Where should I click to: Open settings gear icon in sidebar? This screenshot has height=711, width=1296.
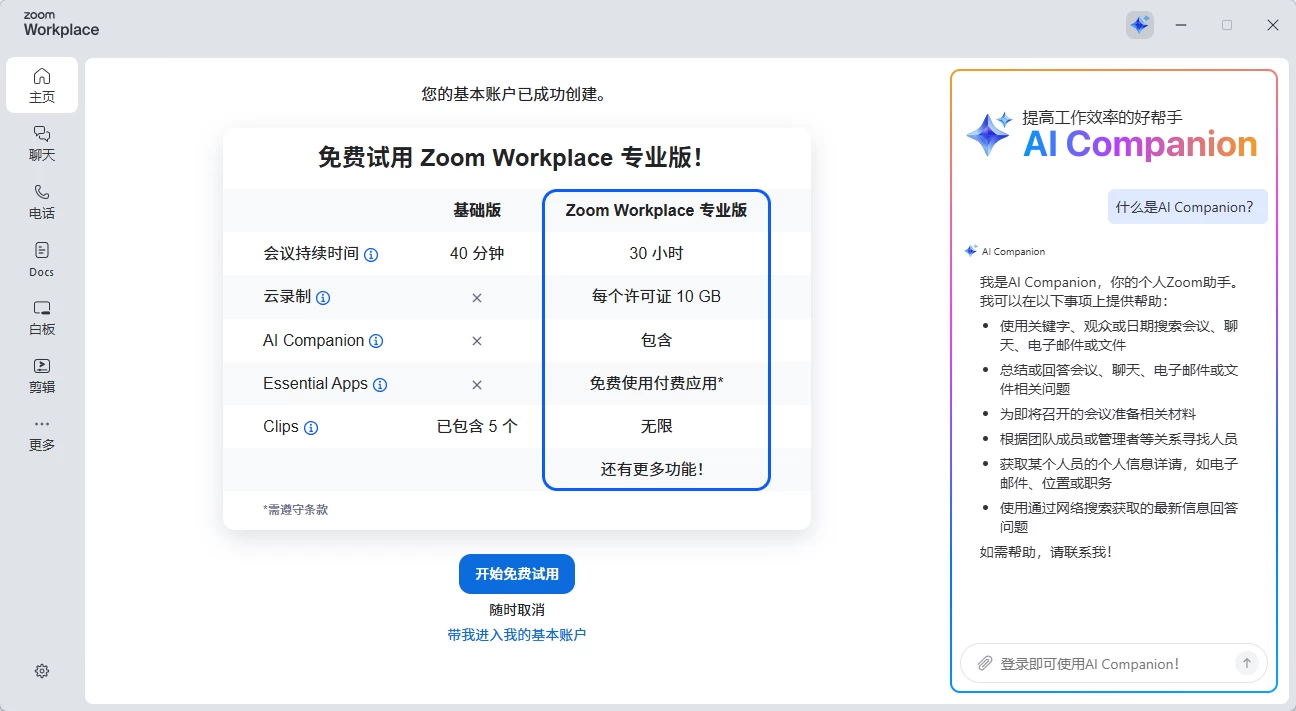pos(42,671)
